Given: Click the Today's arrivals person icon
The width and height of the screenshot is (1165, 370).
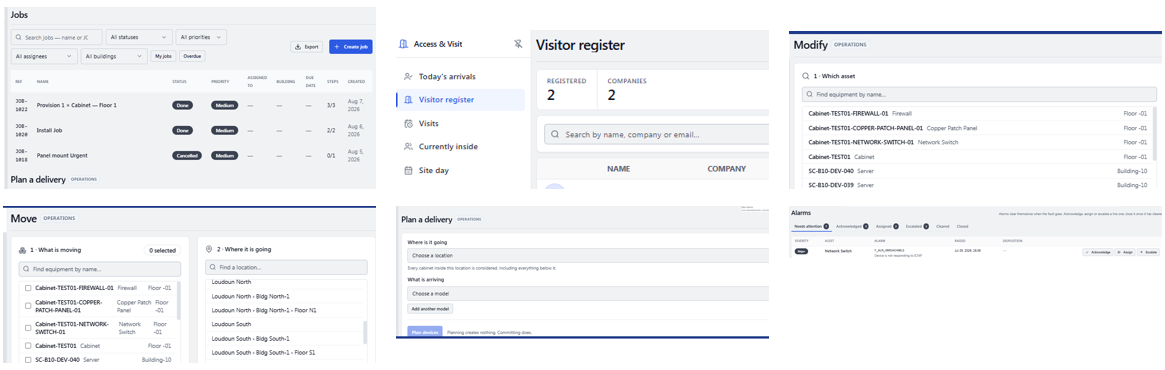Looking at the screenshot, I should (x=408, y=77).
